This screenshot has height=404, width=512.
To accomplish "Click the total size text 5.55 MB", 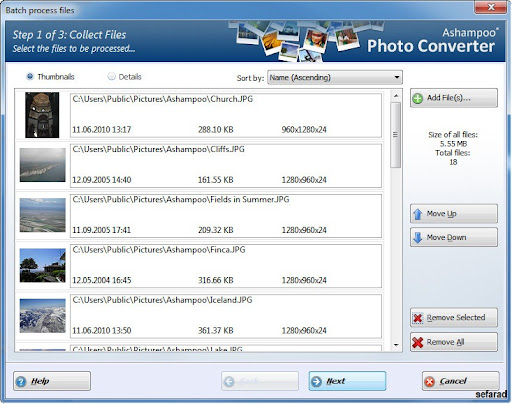I will point(453,144).
